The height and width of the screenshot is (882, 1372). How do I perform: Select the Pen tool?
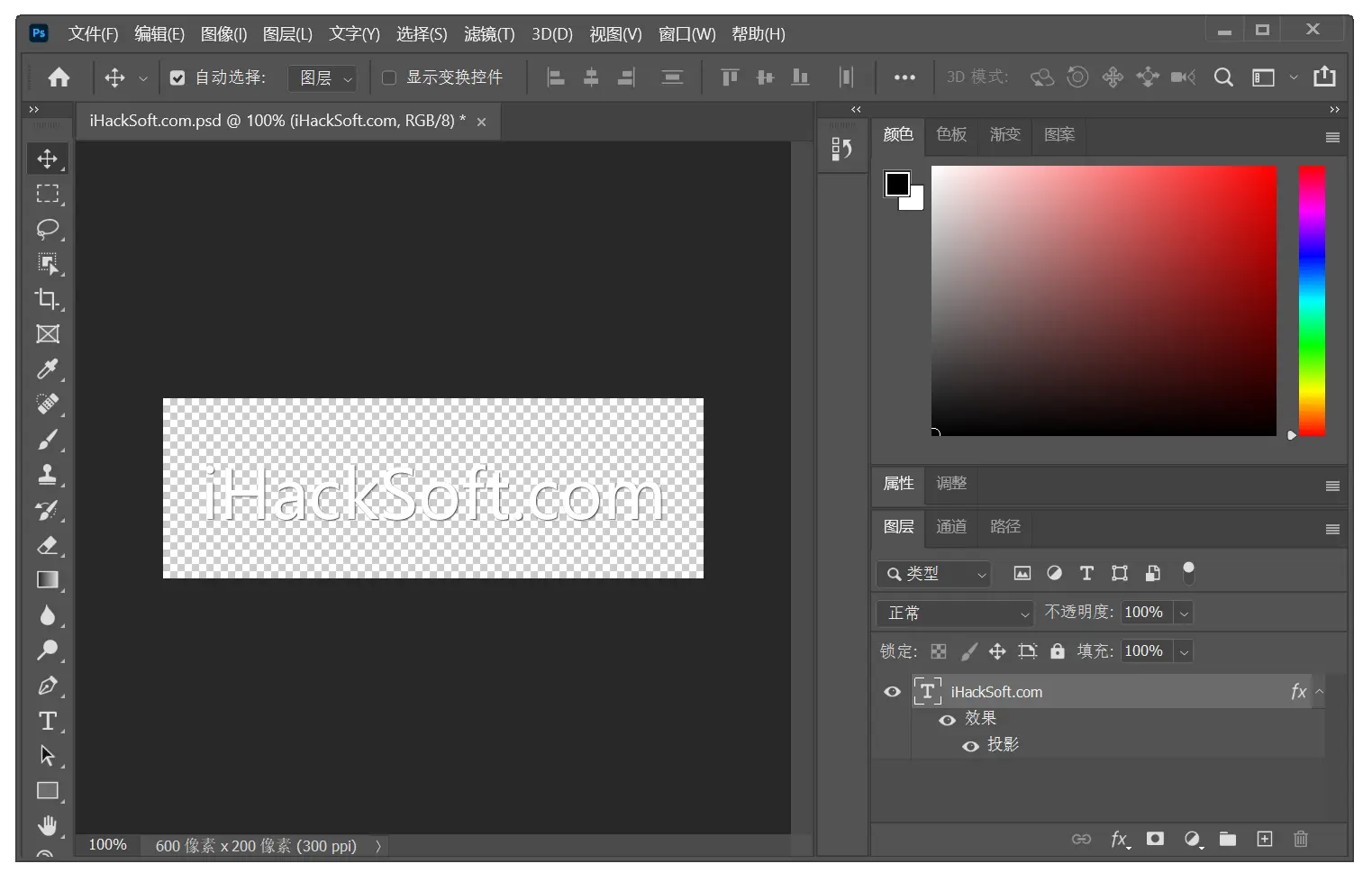coord(48,686)
